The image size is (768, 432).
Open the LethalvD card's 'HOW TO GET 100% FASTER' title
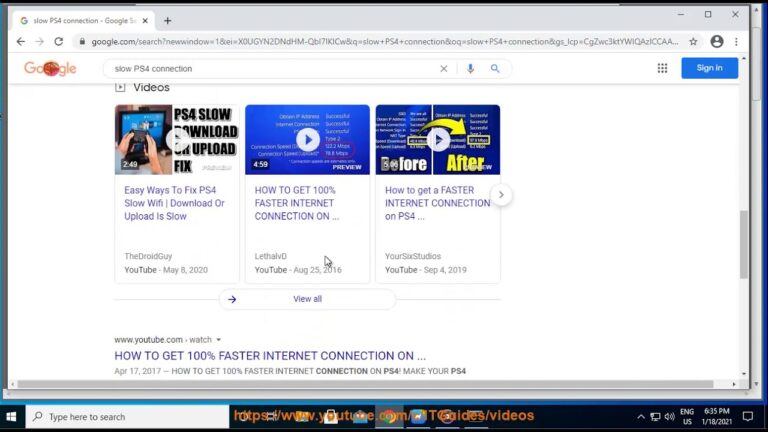tap(297, 203)
